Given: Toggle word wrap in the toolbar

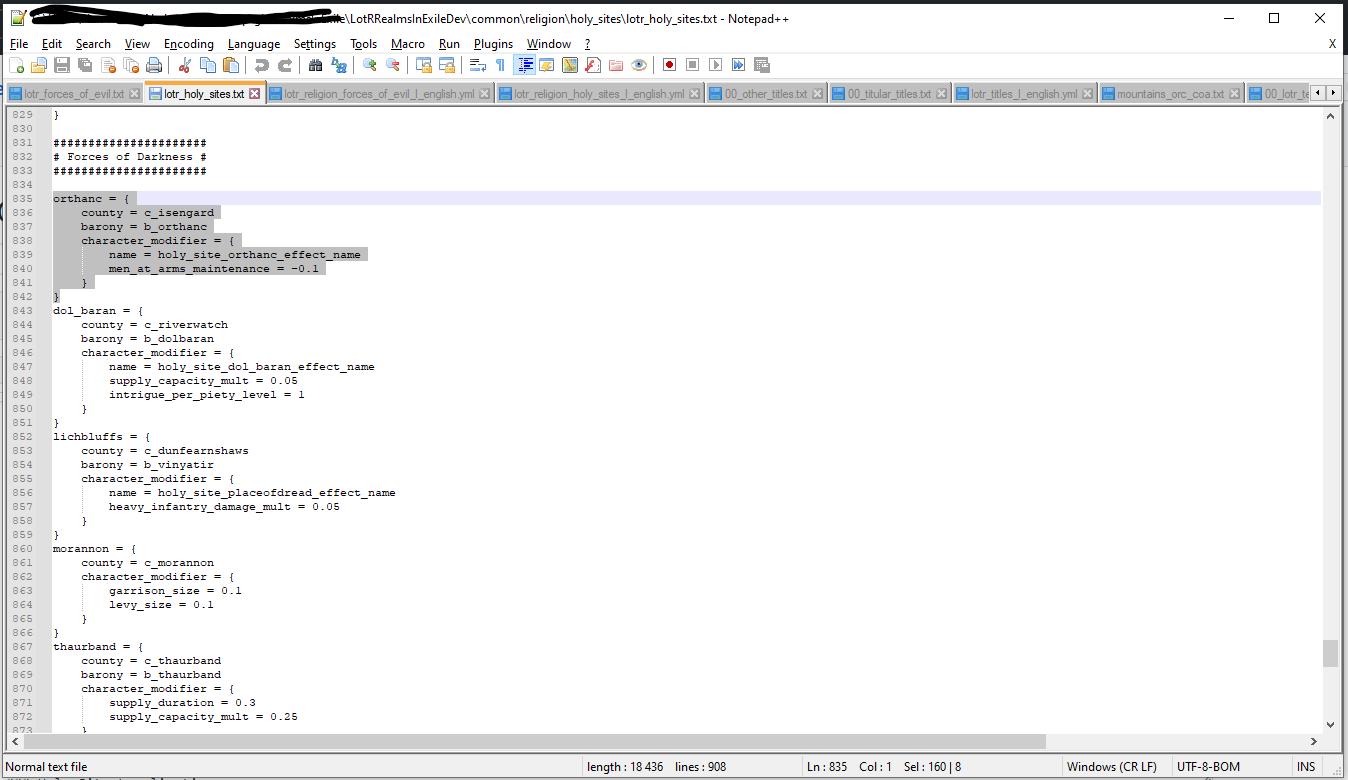Looking at the screenshot, I should pos(478,65).
